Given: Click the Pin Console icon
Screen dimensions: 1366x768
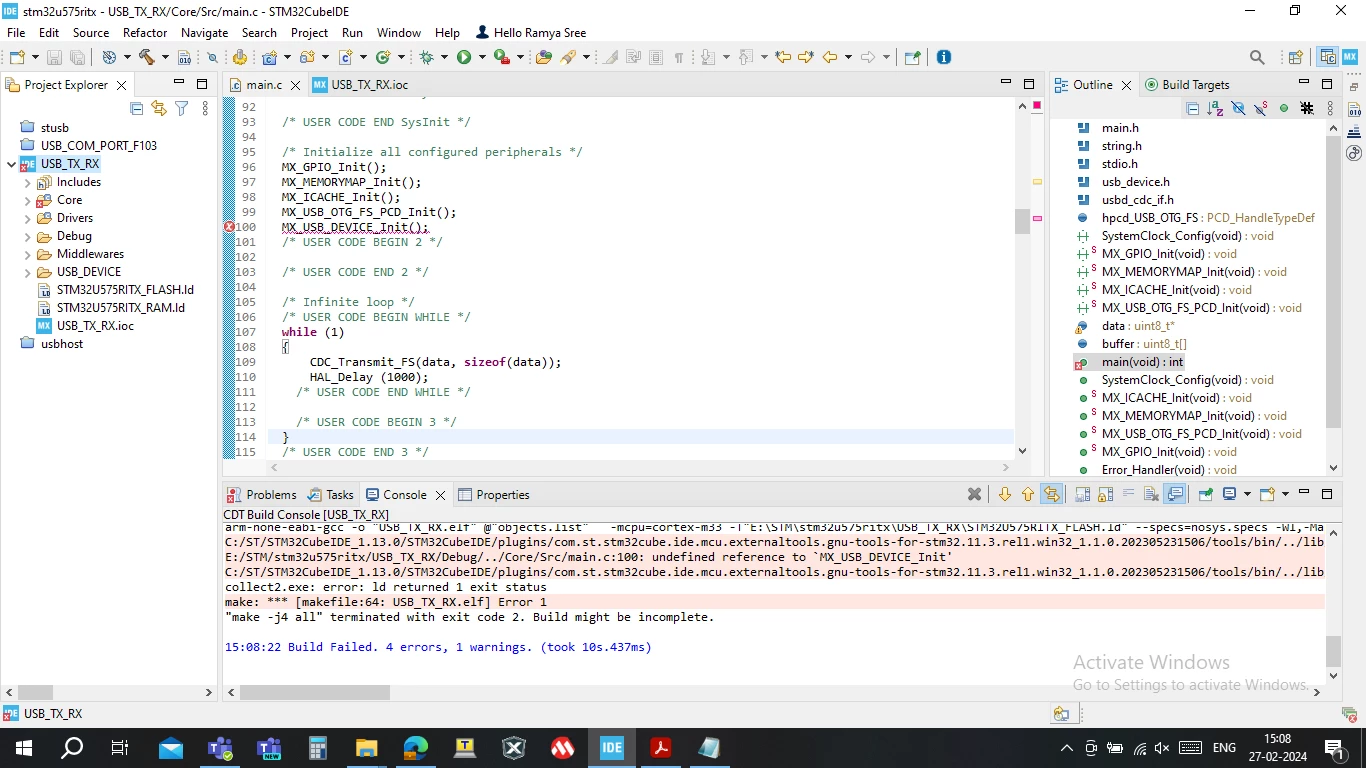Looking at the screenshot, I should click(1206, 494).
